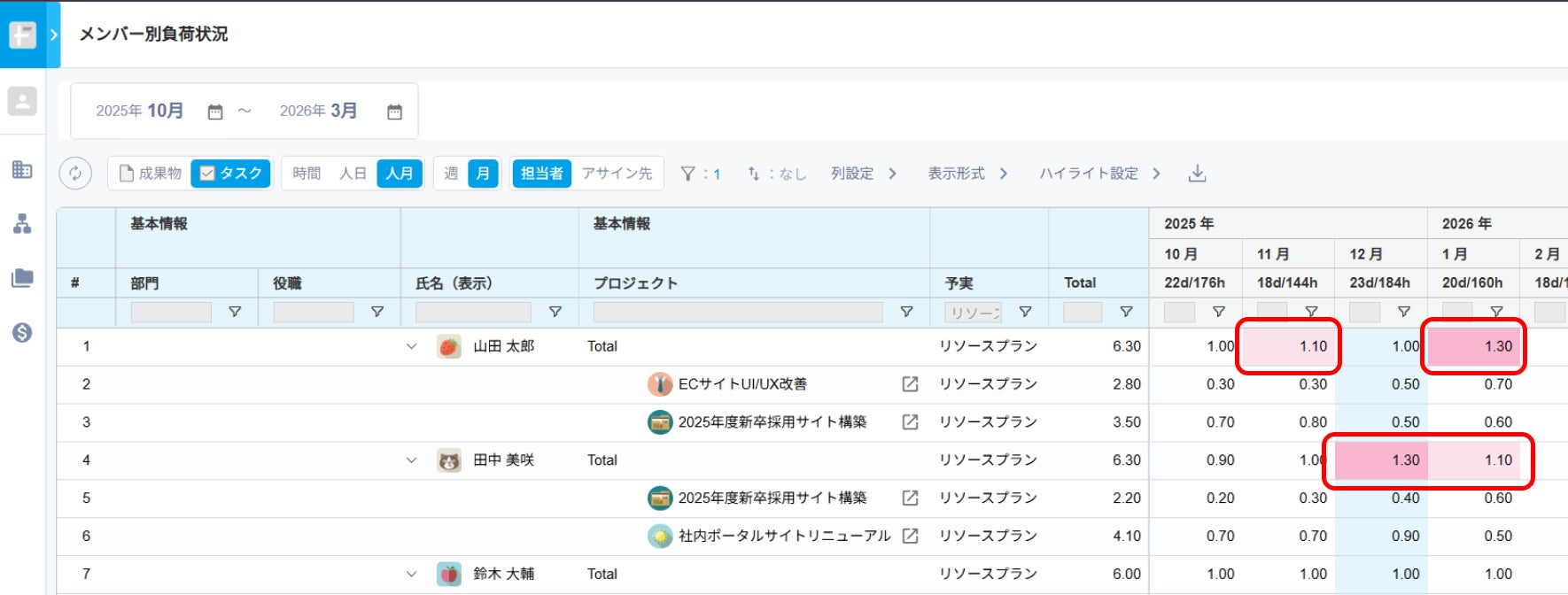
Task: Expand the sidebar with the chevron
Action: click(53, 35)
